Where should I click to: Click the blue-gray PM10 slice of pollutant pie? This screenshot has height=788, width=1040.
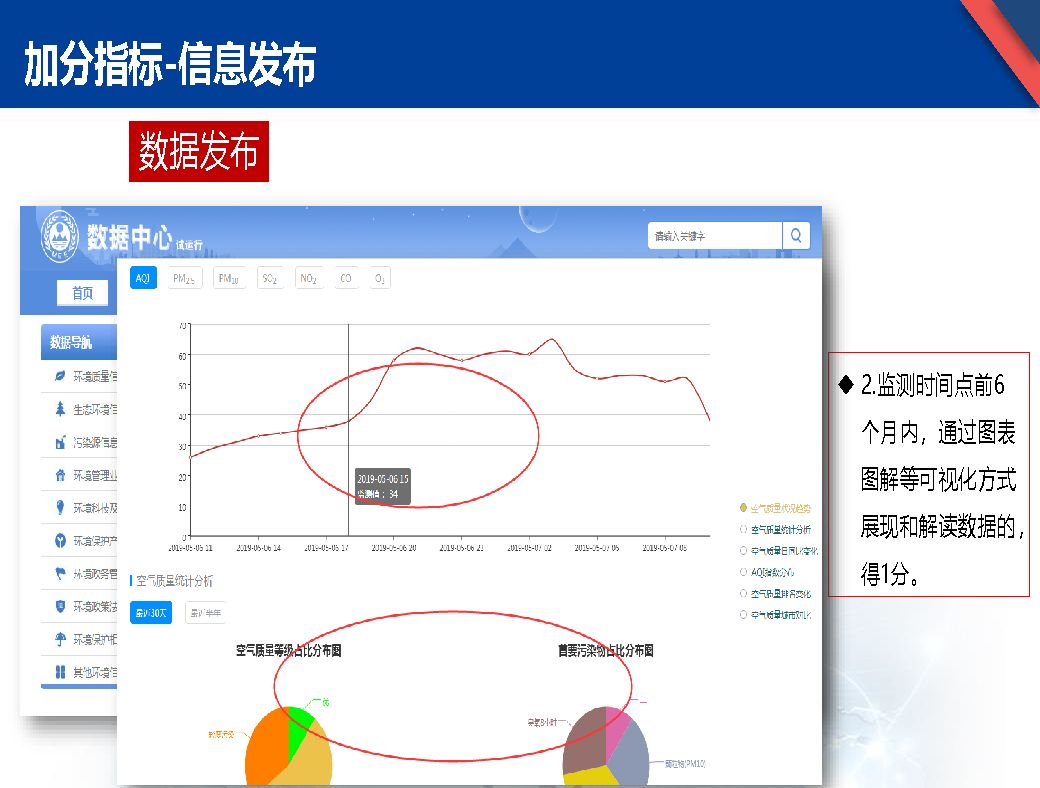point(630,753)
